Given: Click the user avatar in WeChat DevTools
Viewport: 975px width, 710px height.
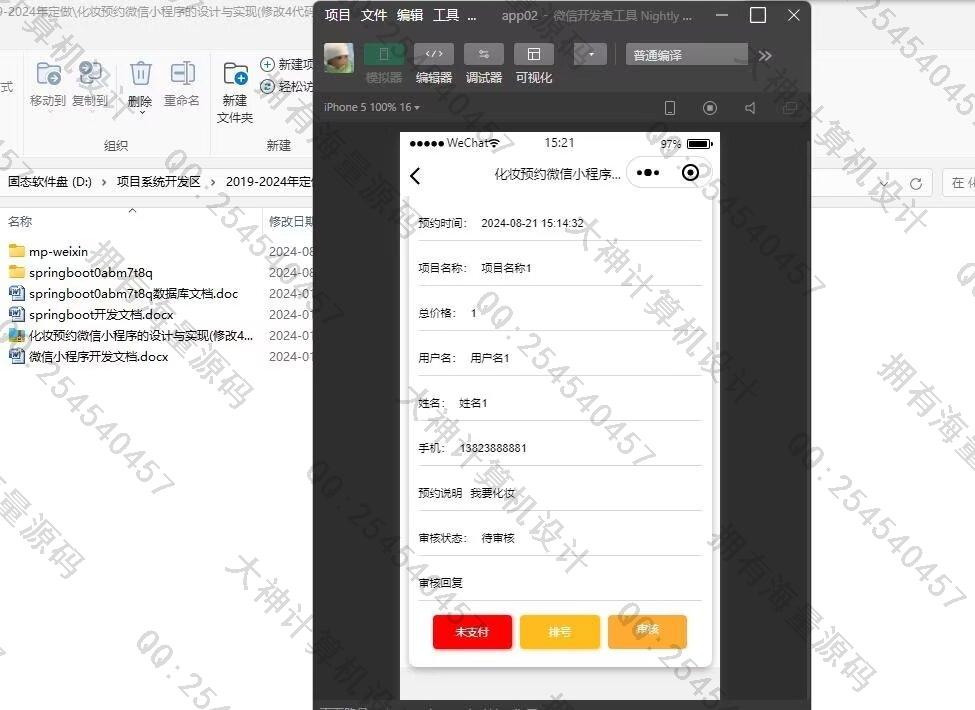Looking at the screenshot, I should (x=339, y=58).
